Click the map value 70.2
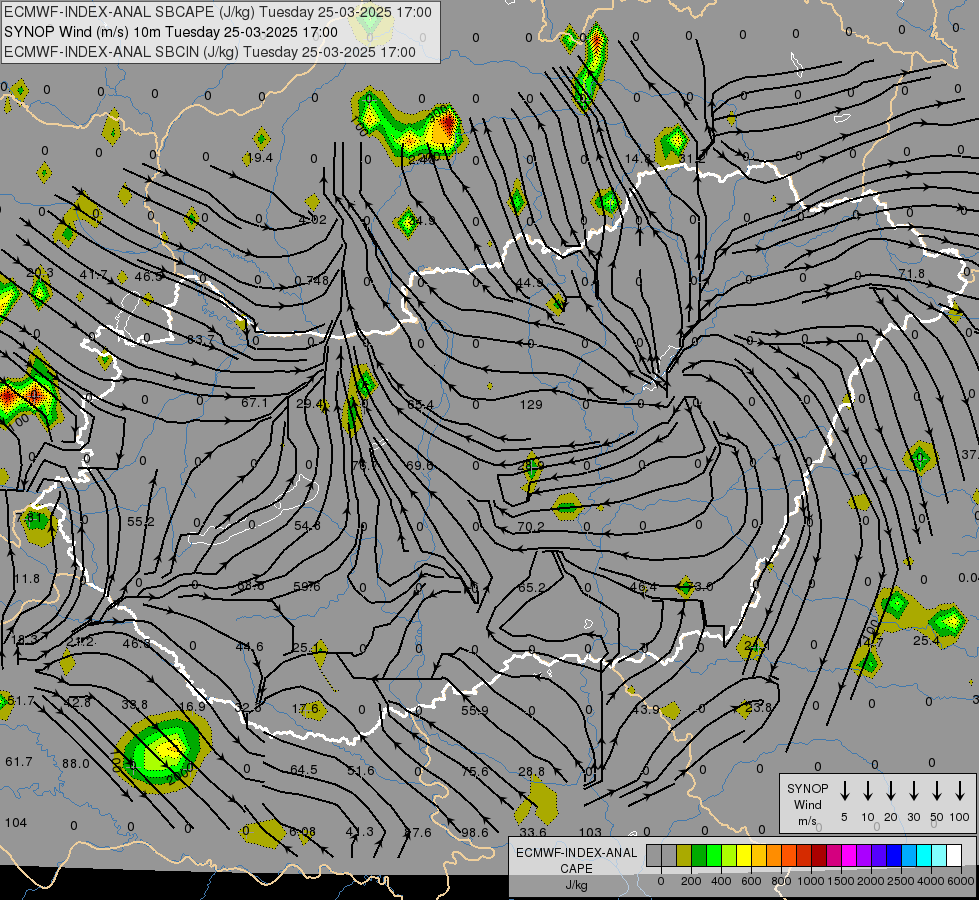979x900 pixels. [x=531, y=527]
